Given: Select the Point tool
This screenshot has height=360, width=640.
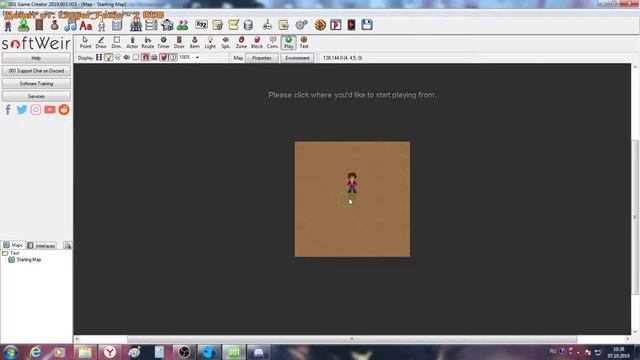Looking at the screenshot, I should (85, 42).
